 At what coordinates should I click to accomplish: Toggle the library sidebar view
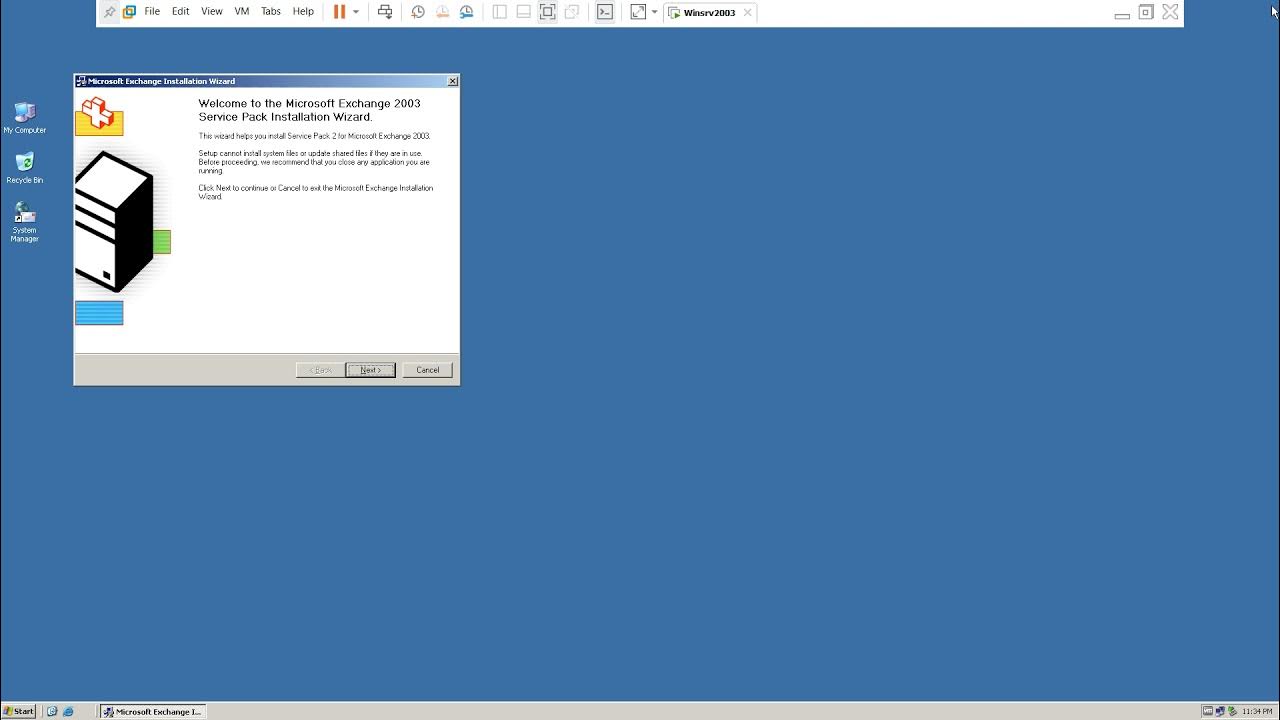500,12
